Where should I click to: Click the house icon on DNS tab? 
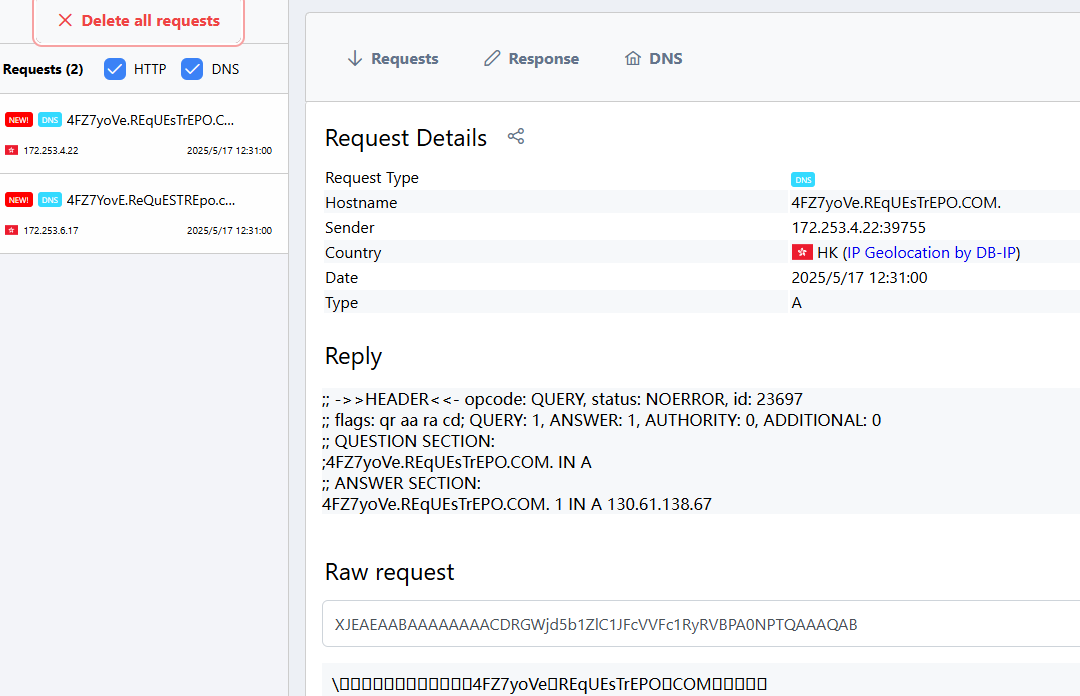(633, 59)
